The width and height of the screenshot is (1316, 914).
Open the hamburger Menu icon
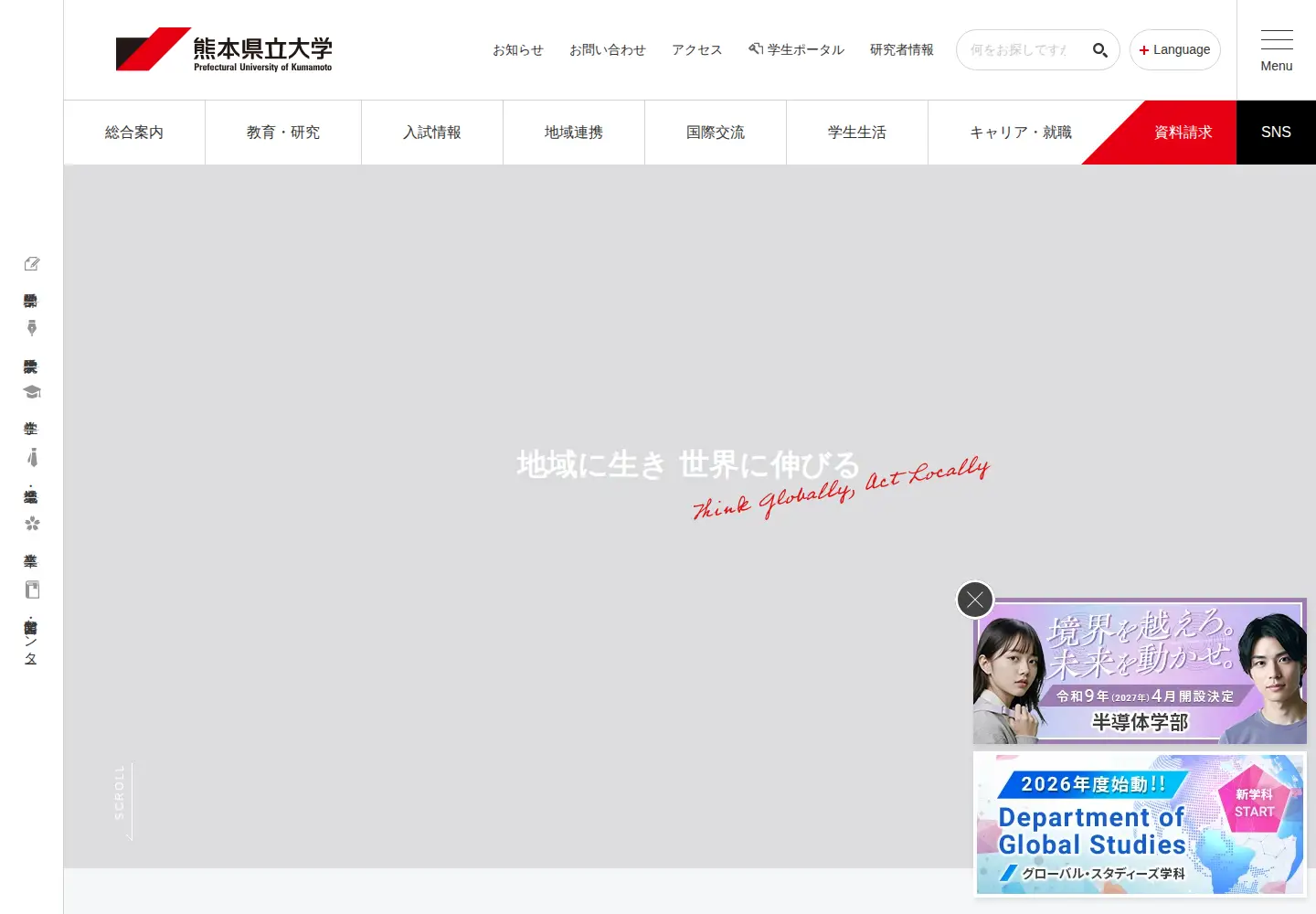(1277, 50)
